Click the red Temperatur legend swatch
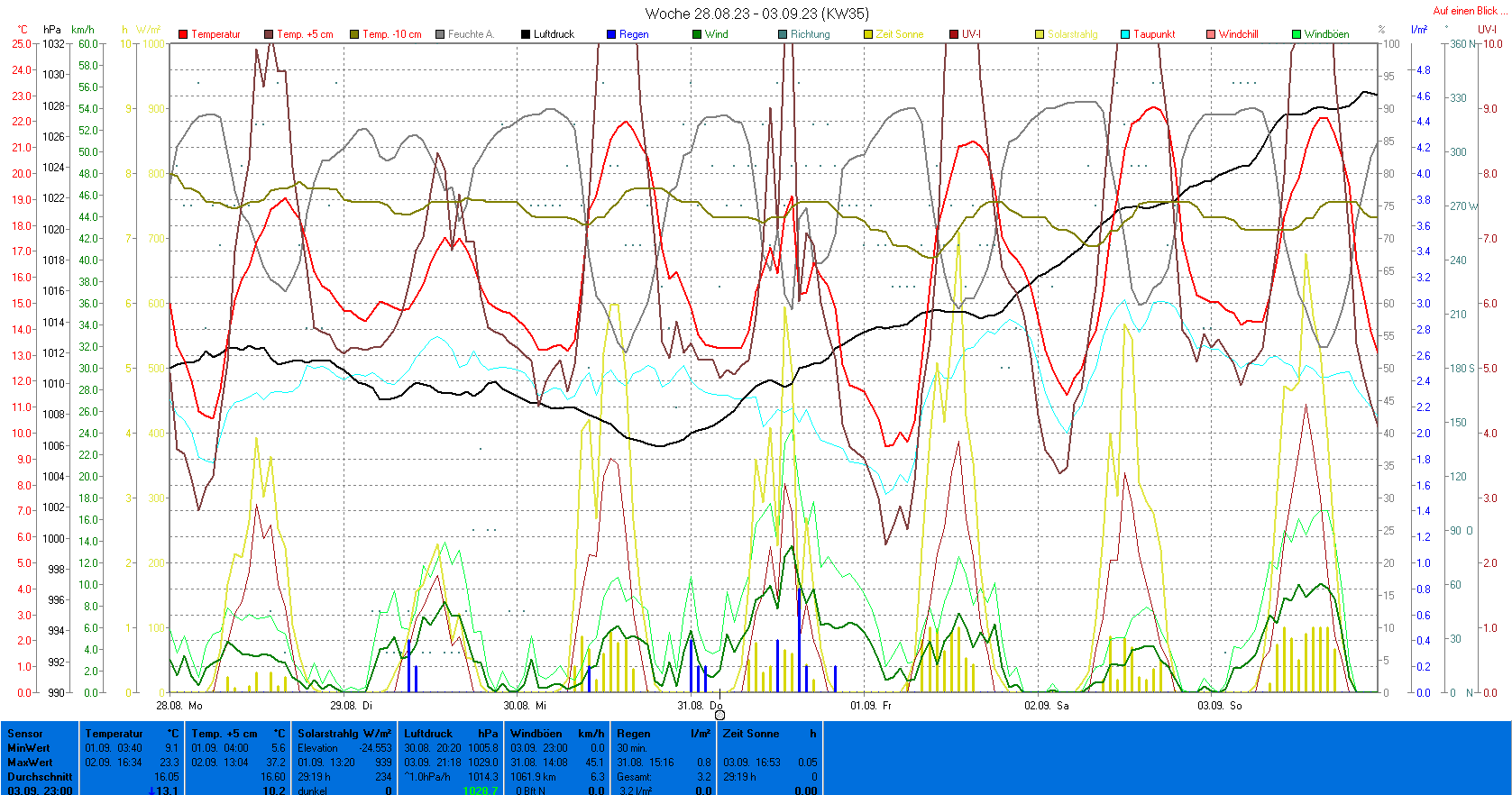 [183, 34]
